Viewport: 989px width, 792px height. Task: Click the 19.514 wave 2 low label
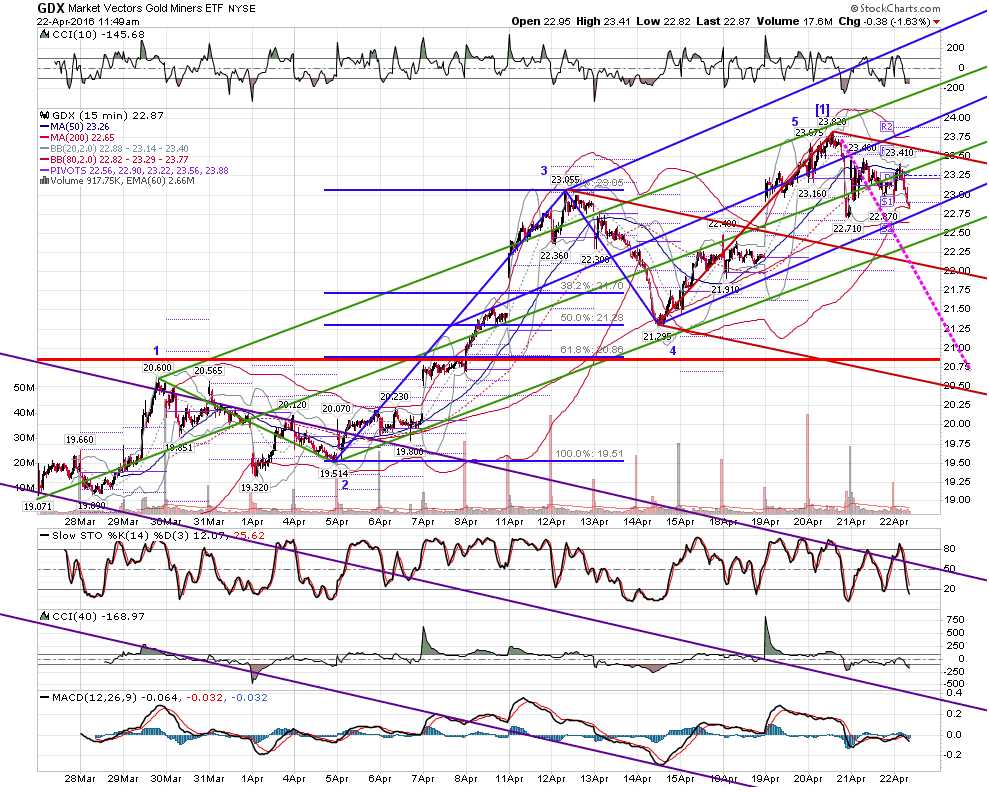click(x=334, y=474)
